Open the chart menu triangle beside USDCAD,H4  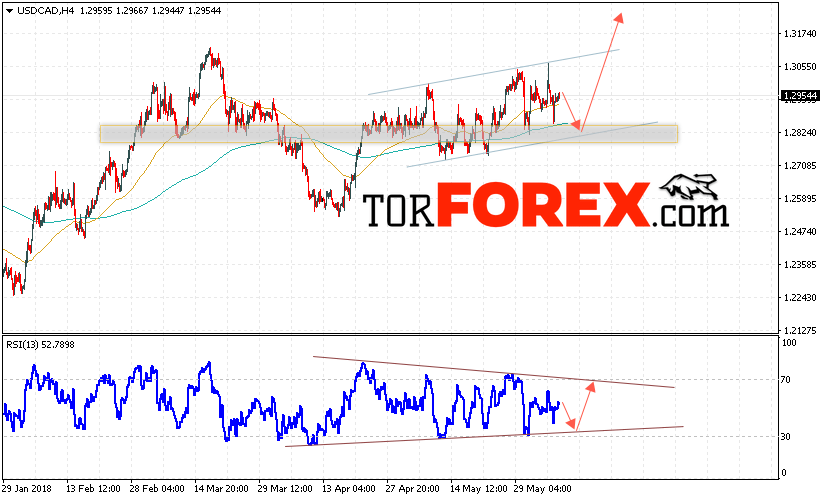[x=9, y=10]
